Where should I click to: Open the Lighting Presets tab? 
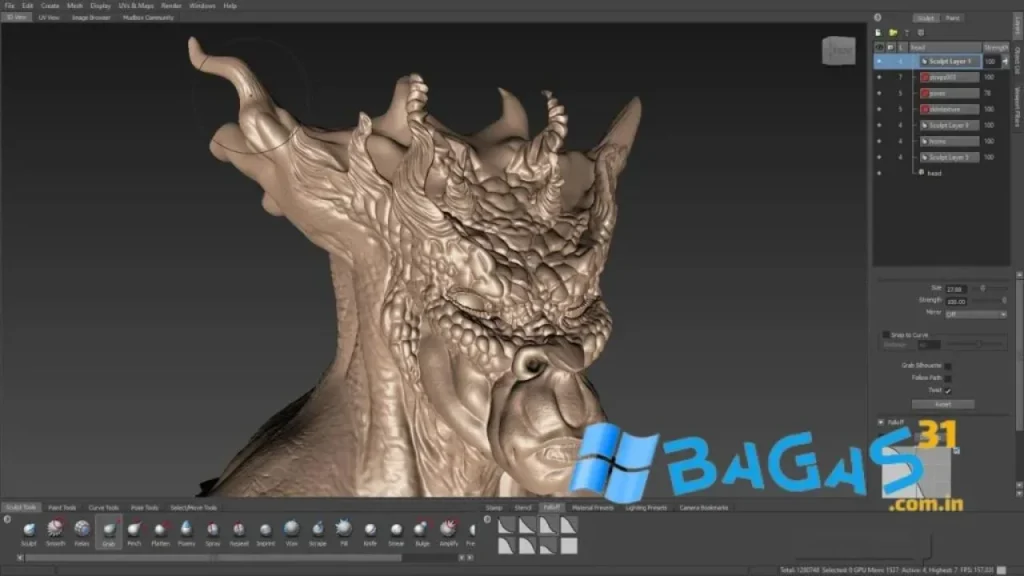click(x=646, y=507)
